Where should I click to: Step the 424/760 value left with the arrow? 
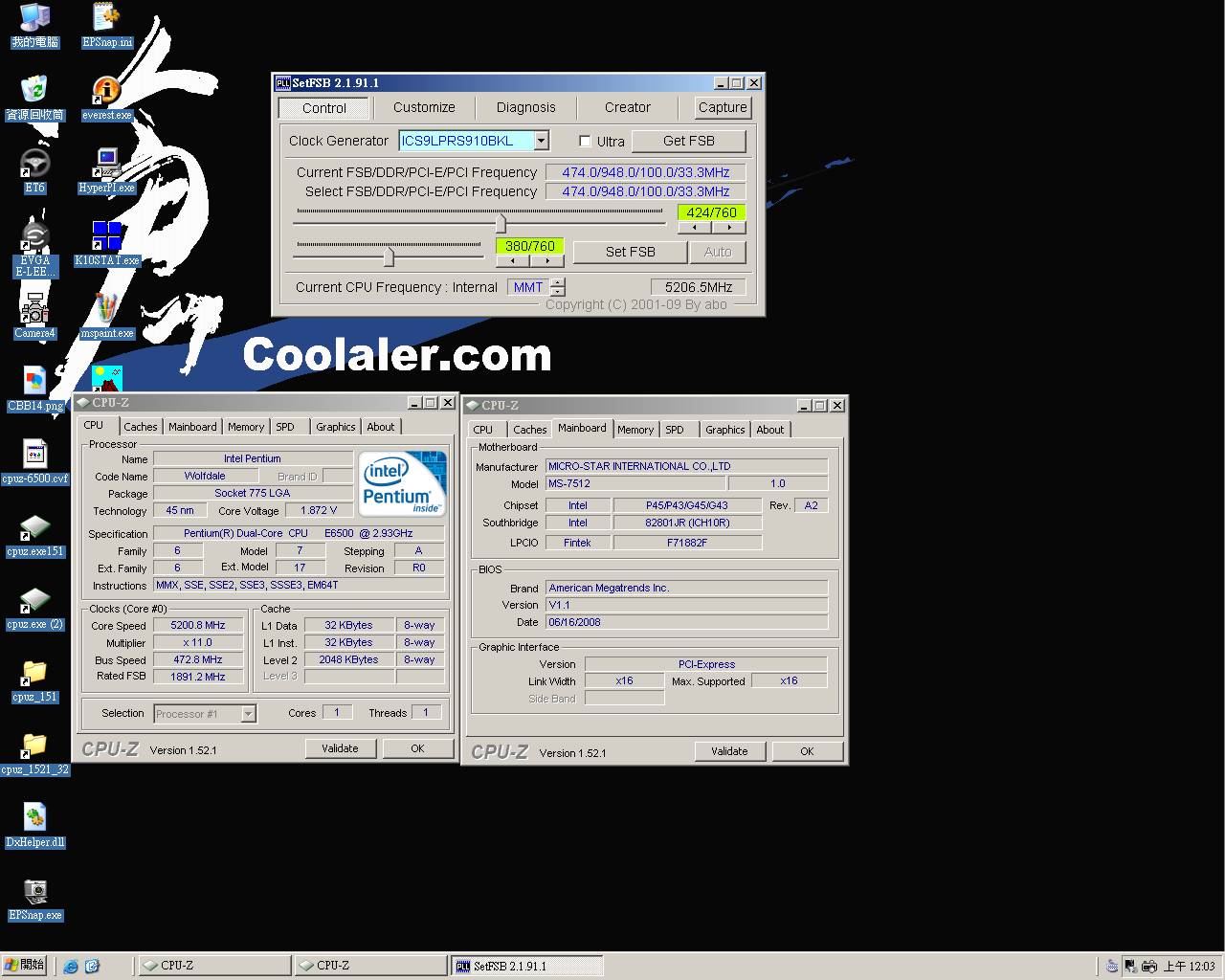click(695, 228)
